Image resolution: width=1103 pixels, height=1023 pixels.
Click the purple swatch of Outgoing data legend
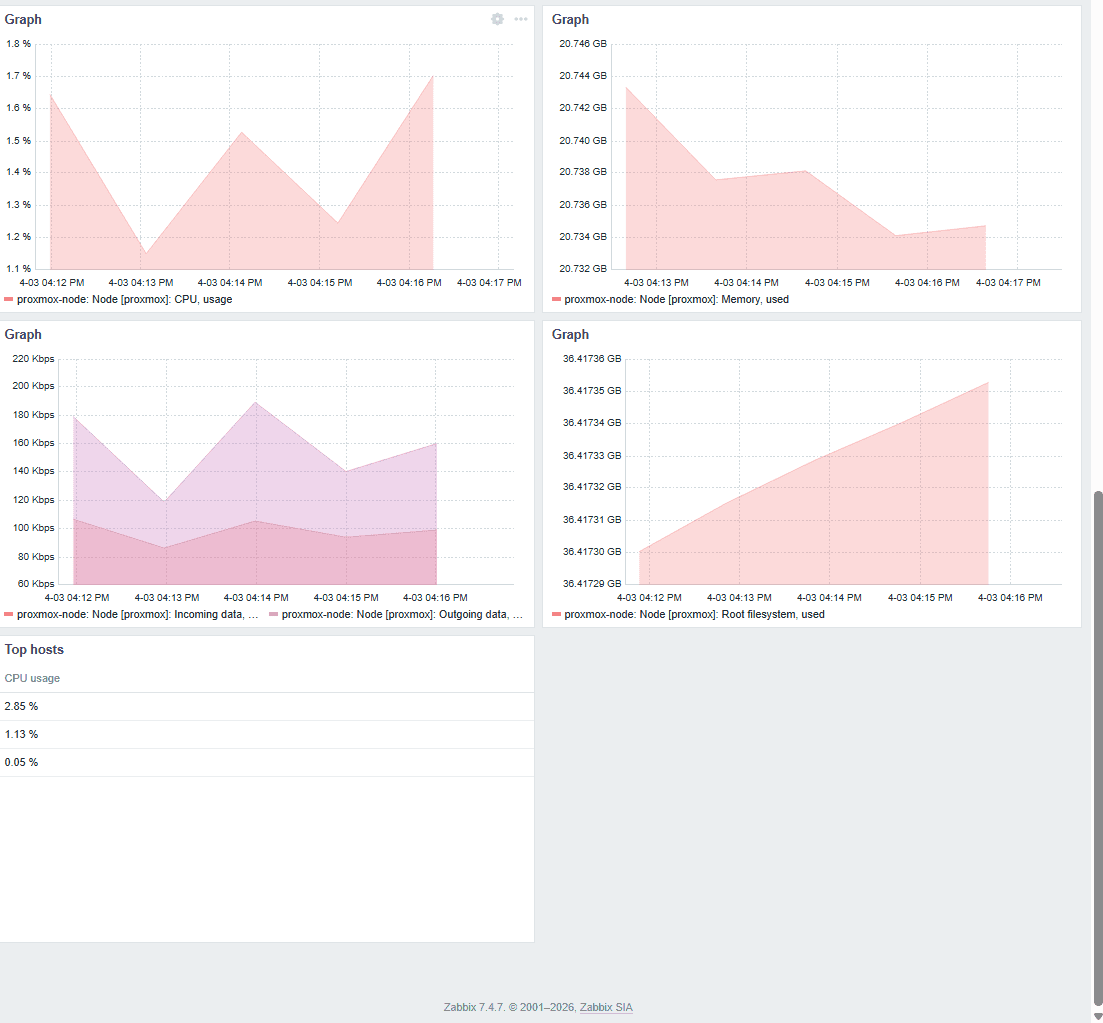274,615
